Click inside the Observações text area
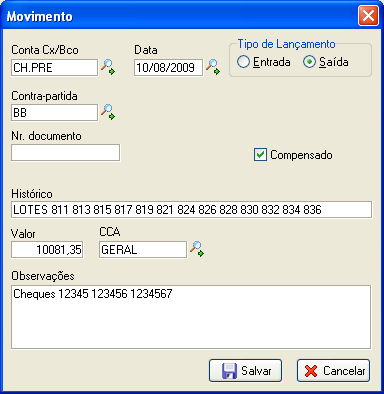384x394 pixels. 191,317
